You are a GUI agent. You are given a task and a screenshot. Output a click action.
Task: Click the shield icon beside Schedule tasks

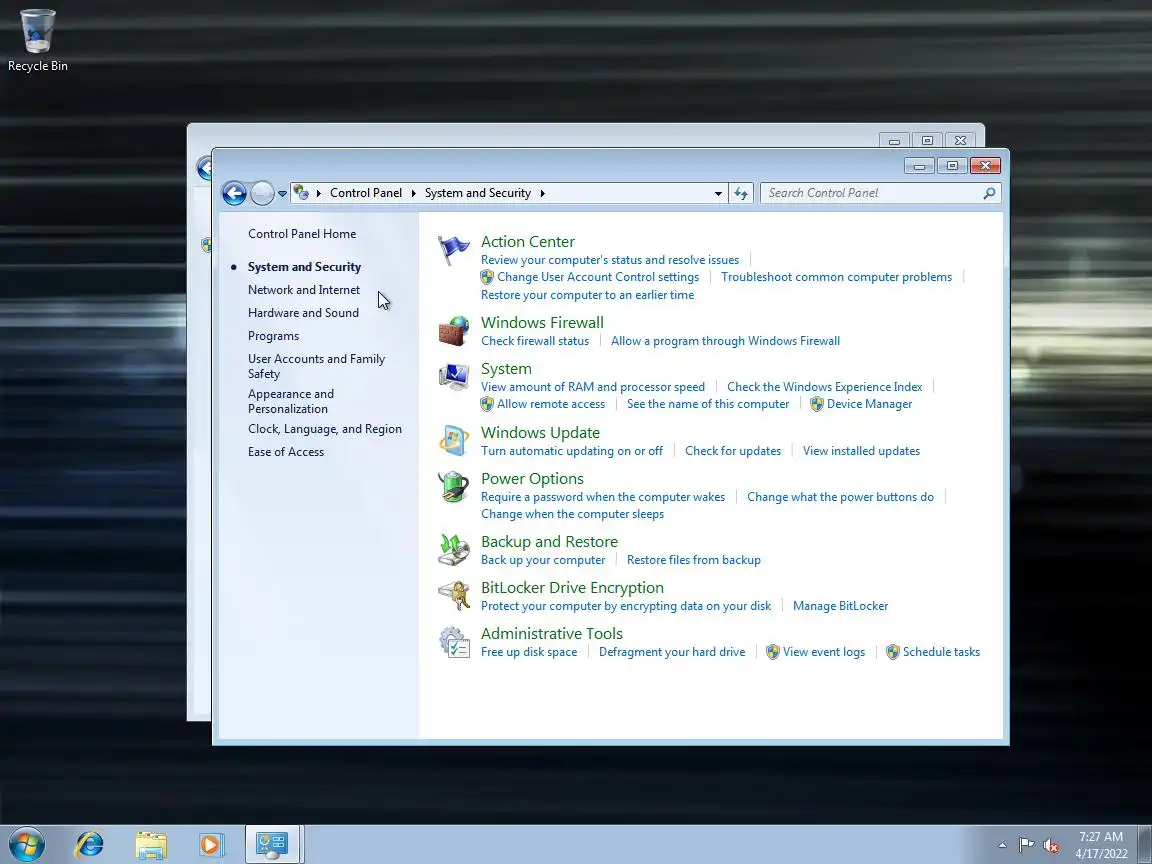(x=893, y=652)
